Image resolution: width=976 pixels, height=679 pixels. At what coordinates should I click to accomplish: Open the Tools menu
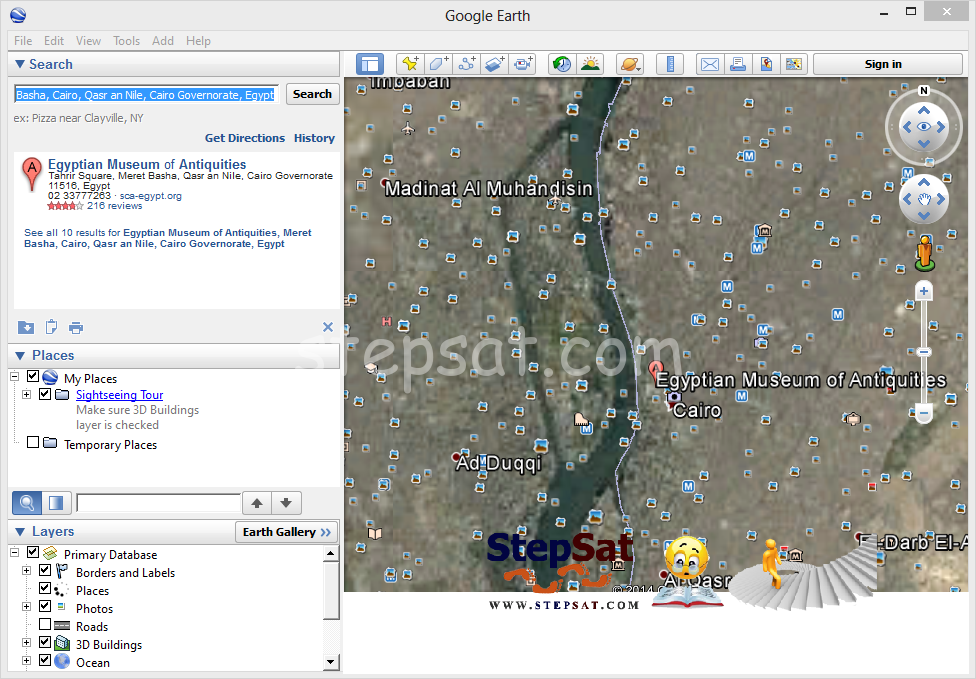[126, 41]
